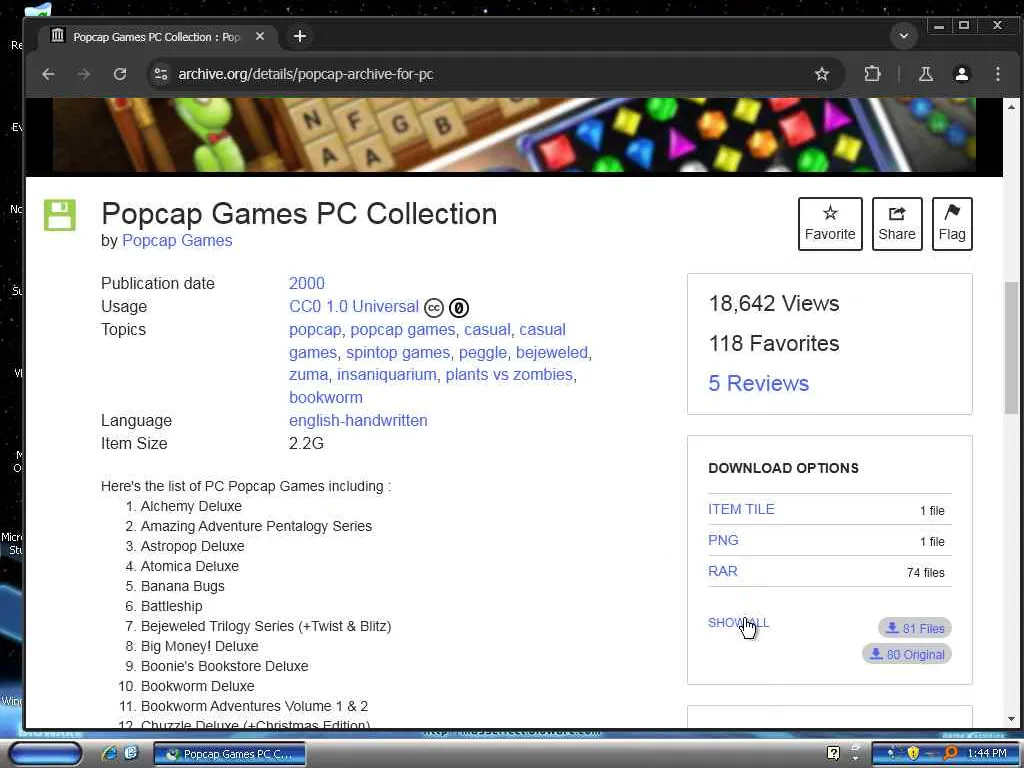
Task: Open the popcap topic link
Action: point(315,329)
